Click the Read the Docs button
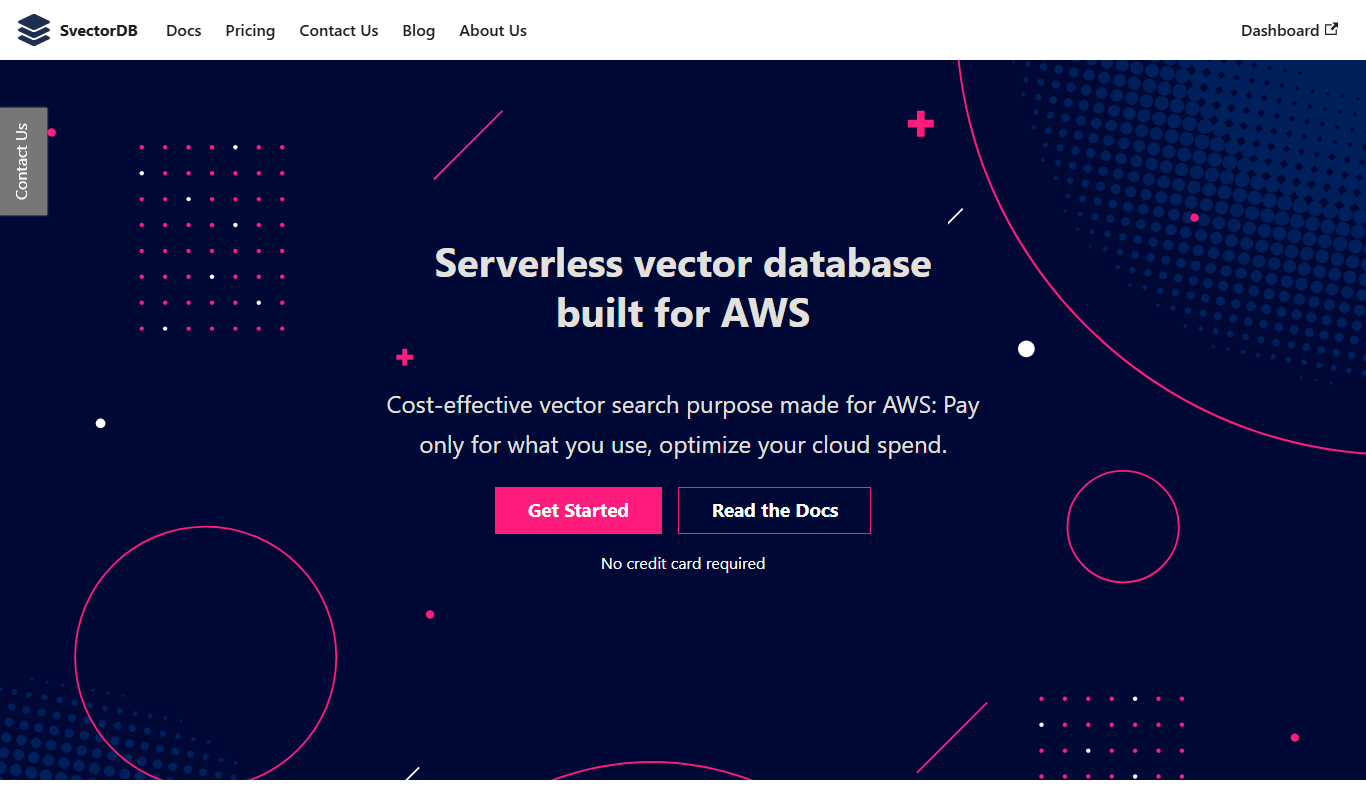This screenshot has width=1366, height=800. 775,510
